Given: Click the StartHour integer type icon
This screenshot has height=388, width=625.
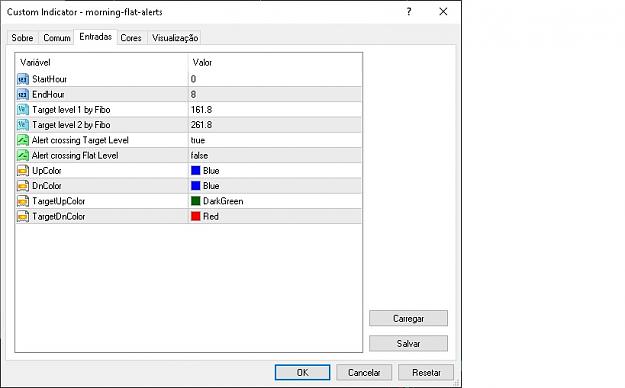Looking at the screenshot, I should point(23,79).
